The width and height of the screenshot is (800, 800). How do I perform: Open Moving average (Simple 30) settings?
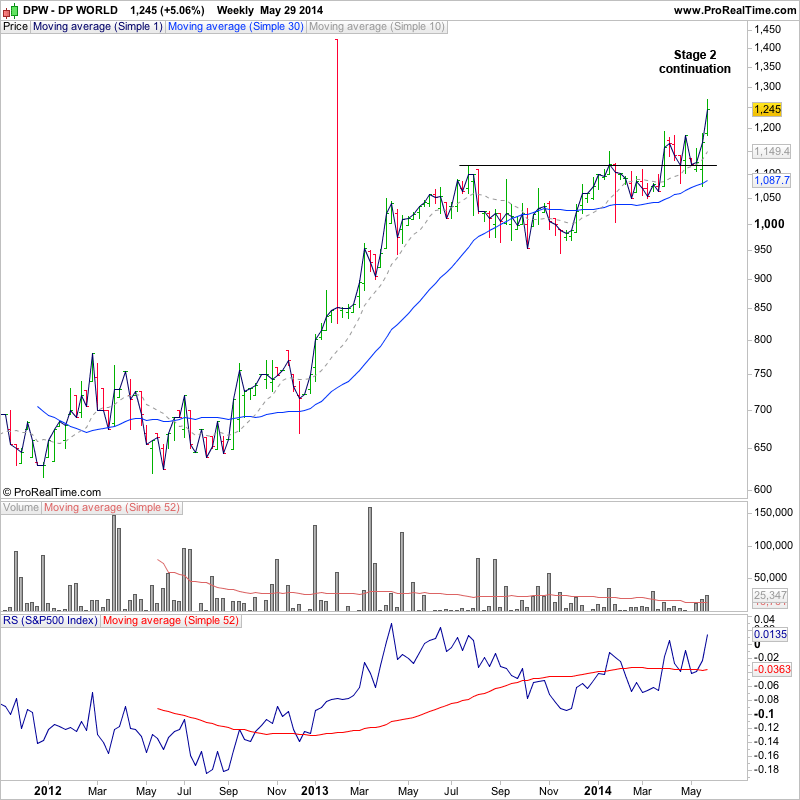coord(236,27)
